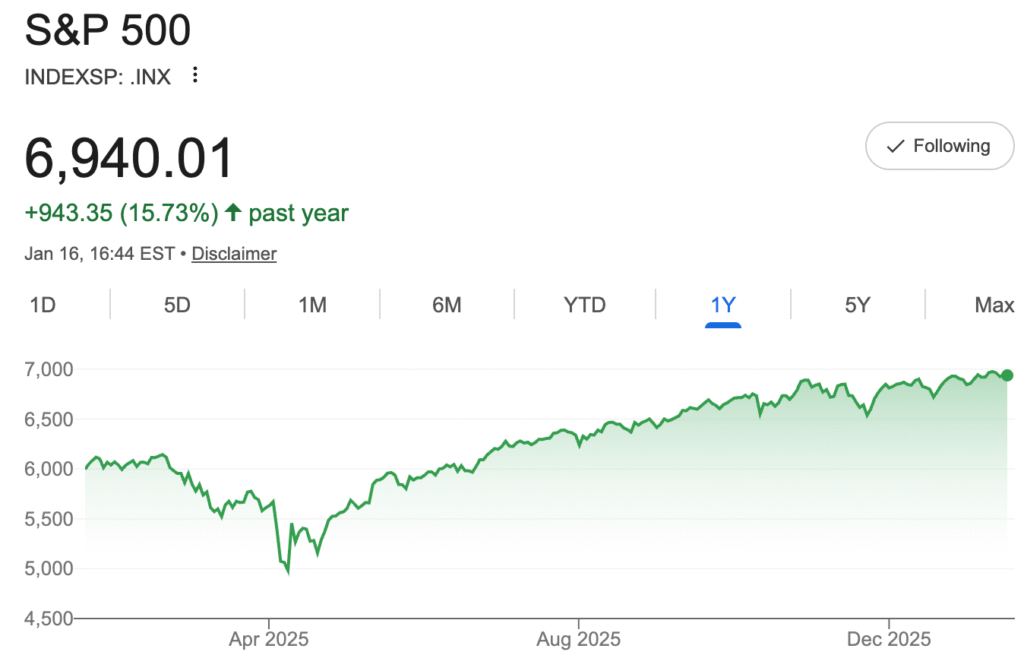
Task: Click the Aug 2025 axis label
Action: point(578,638)
